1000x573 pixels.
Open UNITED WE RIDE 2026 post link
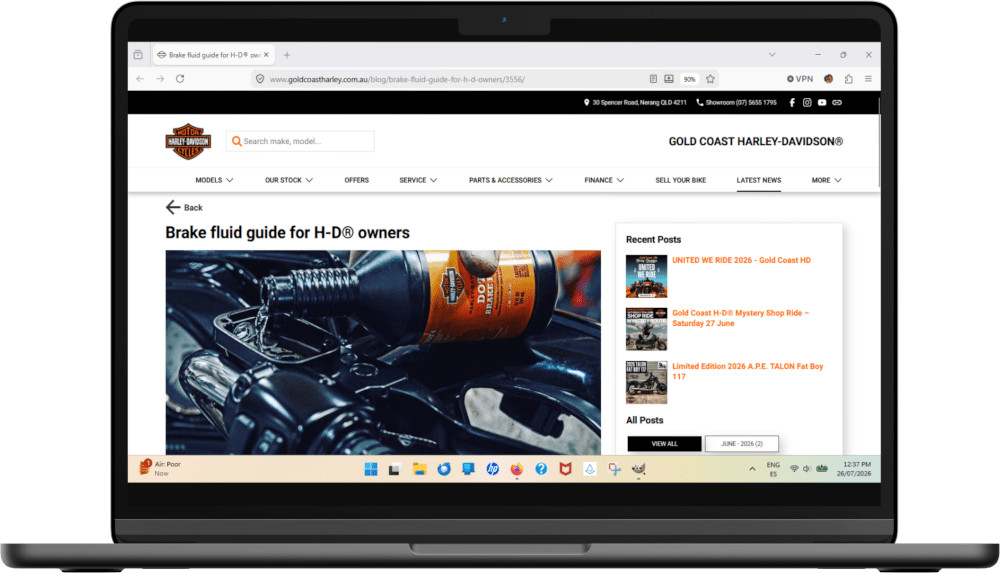click(741, 260)
